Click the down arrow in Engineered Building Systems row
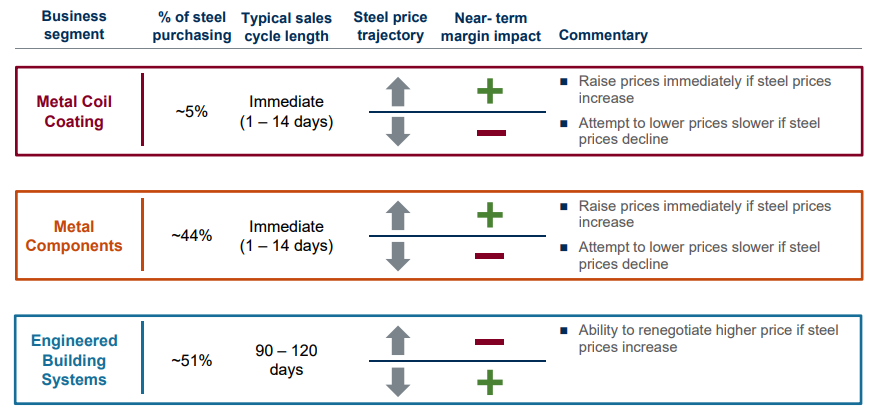This screenshot has width=878, height=418. (398, 381)
